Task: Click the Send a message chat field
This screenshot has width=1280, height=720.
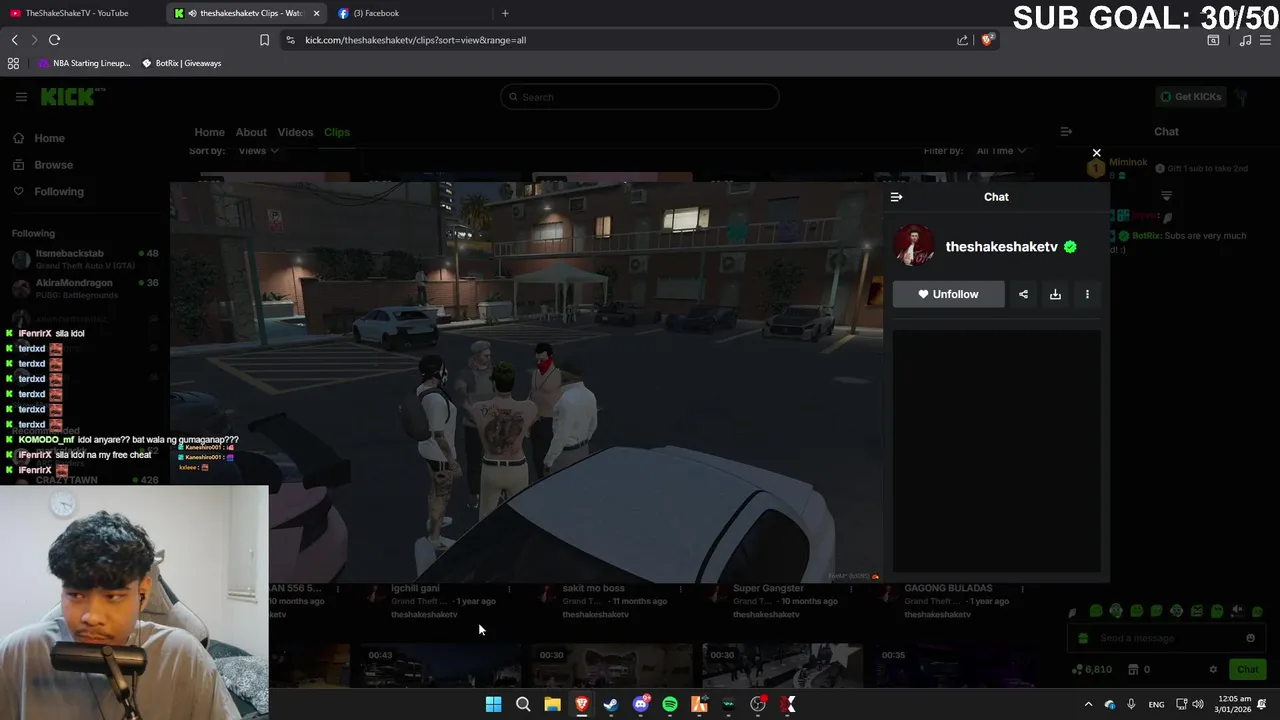Action: 1165,638
